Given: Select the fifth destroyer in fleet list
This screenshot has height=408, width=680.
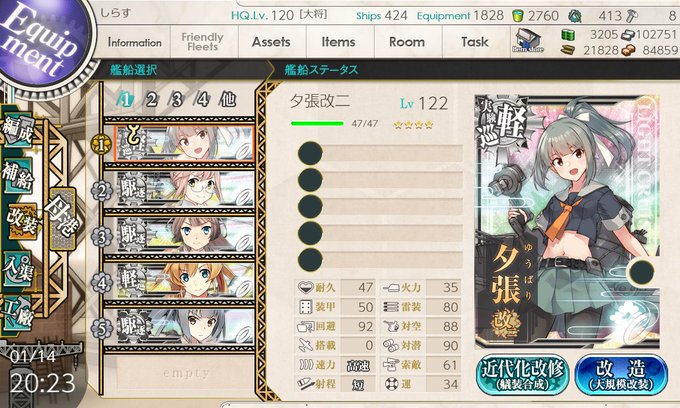Looking at the screenshot, I should (185, 327).
